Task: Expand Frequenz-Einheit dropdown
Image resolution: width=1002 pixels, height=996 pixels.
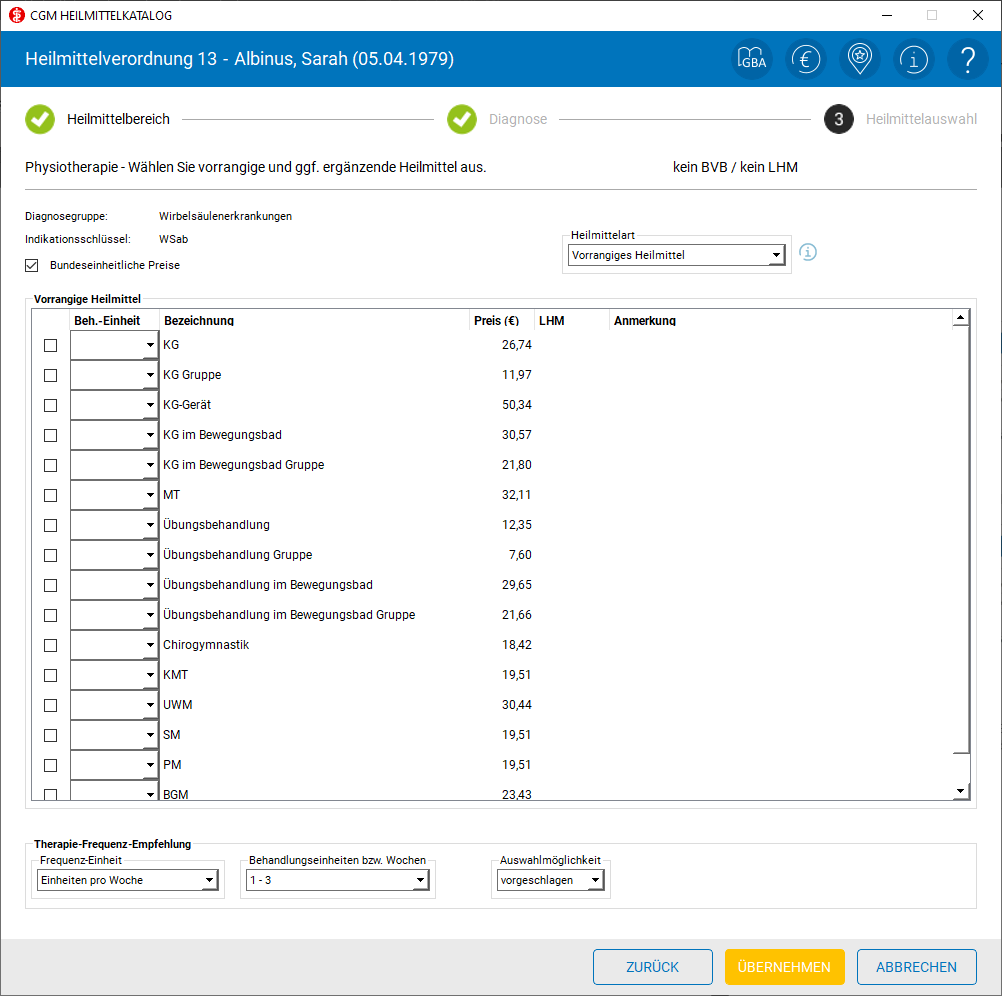Action: point(127,880)
